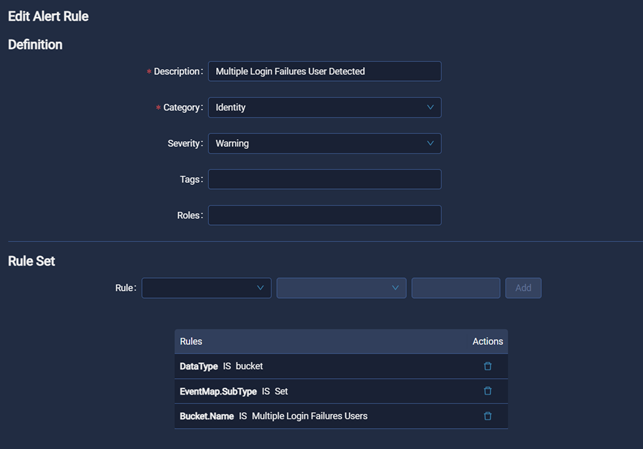
Task: Select the DataType IS bucket row
Action: coord(221,366)
